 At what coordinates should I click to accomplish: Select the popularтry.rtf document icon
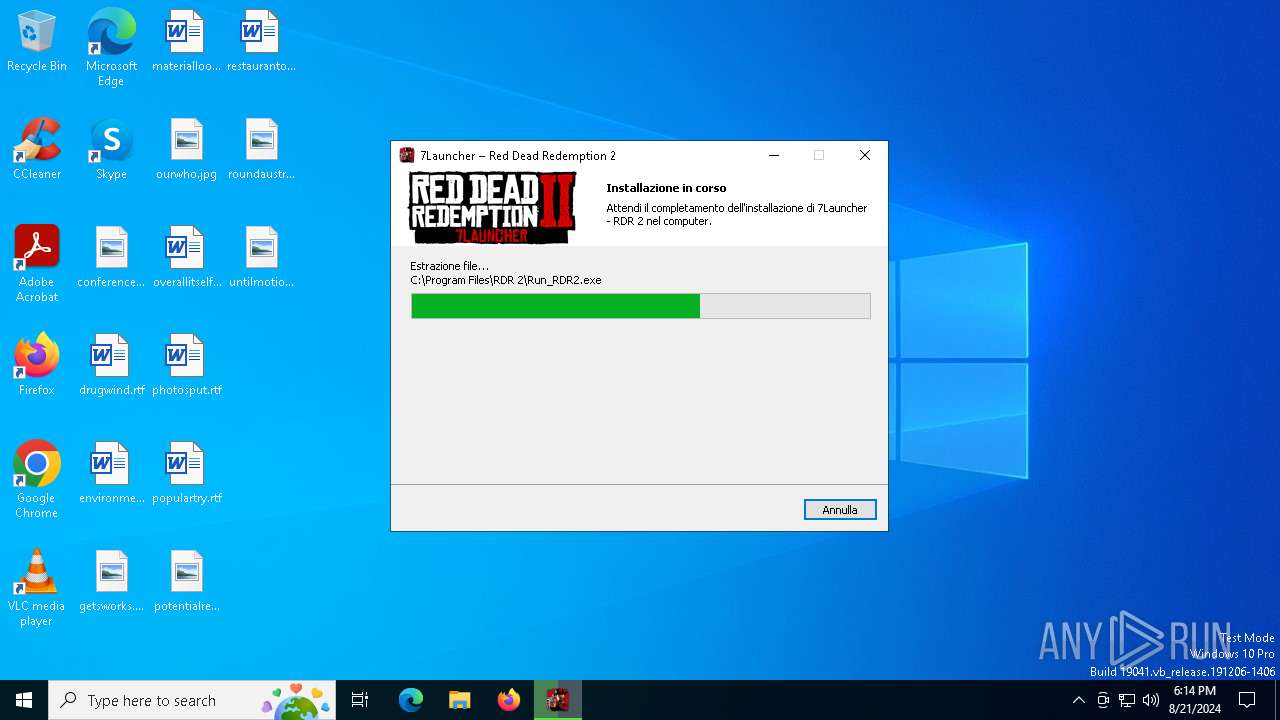coord(186,474)
